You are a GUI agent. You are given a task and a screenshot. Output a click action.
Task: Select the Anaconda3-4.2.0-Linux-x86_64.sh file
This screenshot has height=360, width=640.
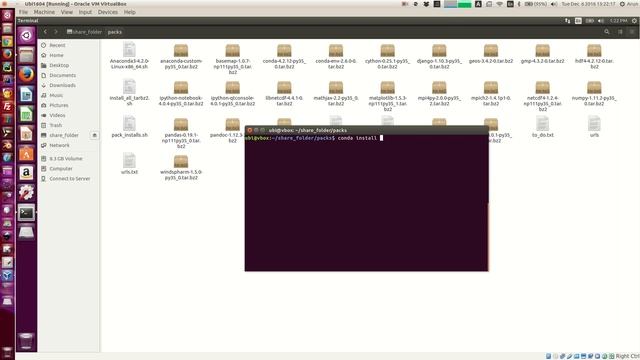[x=129, y=56]
